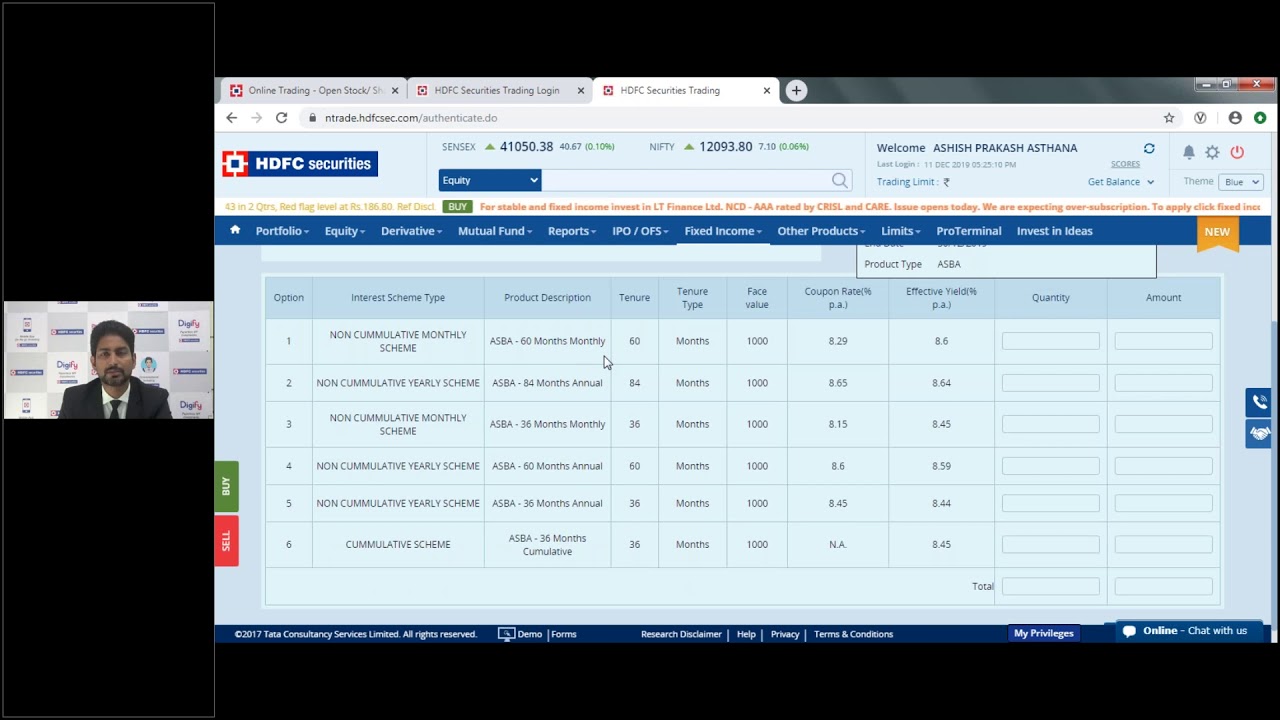Click Quantity field for option 1
Screen dimensions: 1280x720
(1050, 341)
